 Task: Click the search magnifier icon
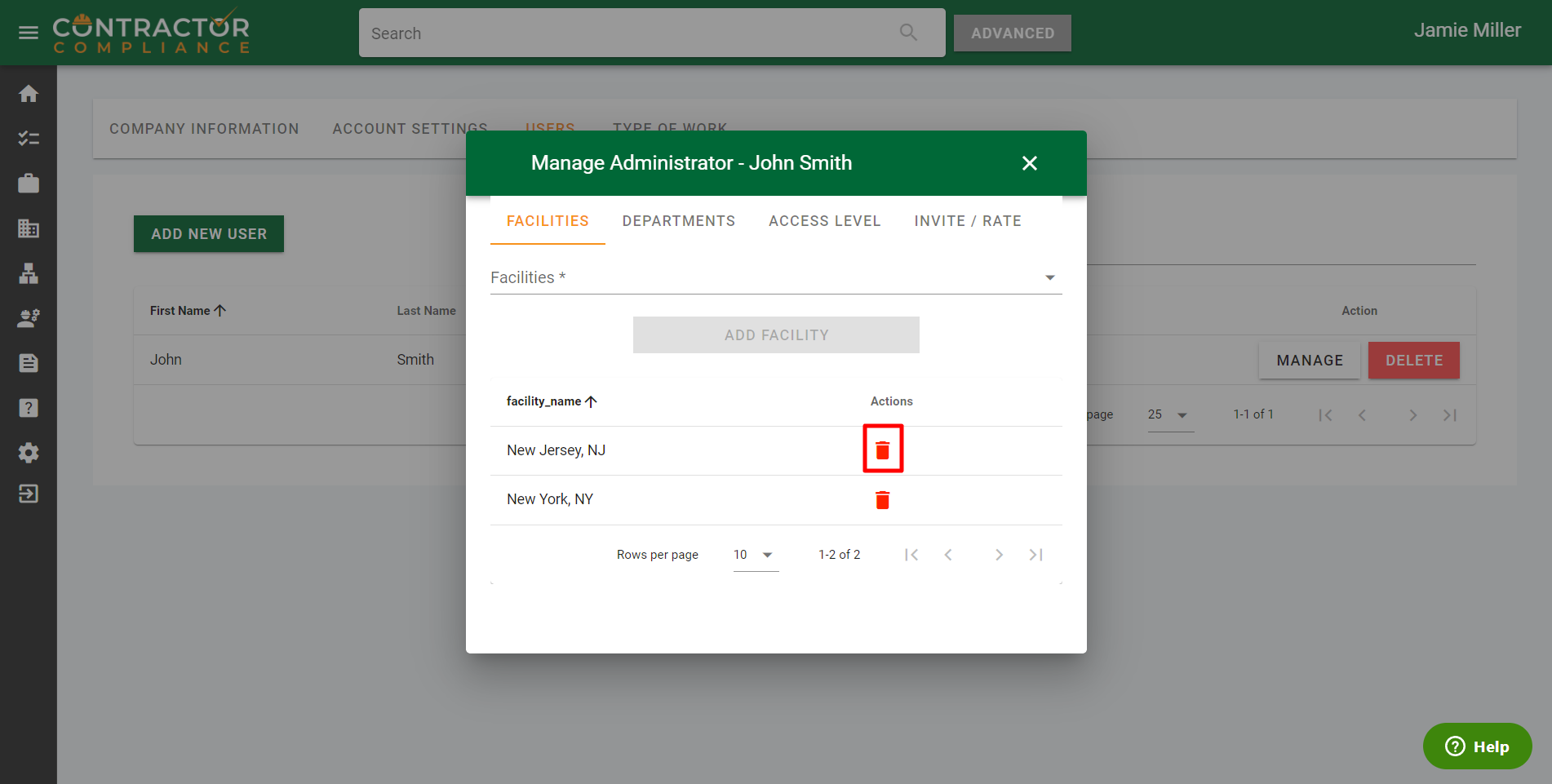[x=908, y=33]
